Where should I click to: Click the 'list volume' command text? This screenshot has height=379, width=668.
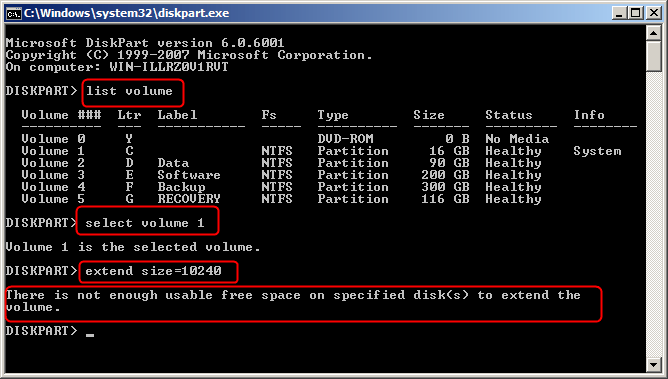(129, 91)
